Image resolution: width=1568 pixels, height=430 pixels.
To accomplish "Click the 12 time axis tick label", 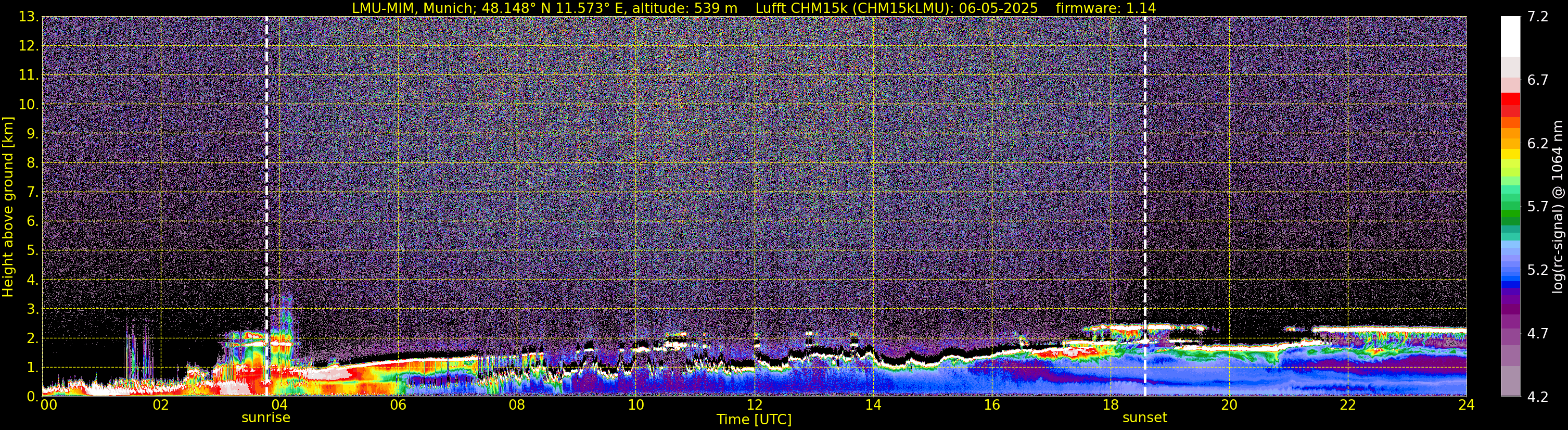I will pos(754,405).
